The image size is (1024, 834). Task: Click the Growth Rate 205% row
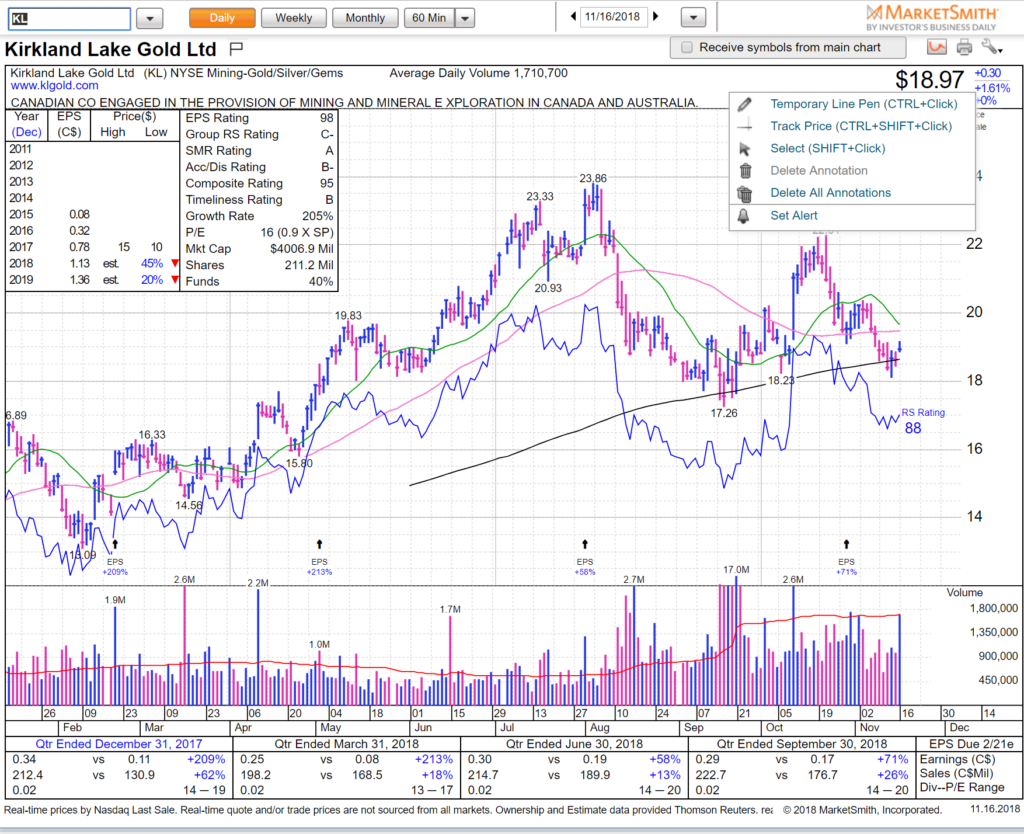click(x=259, y=216)
